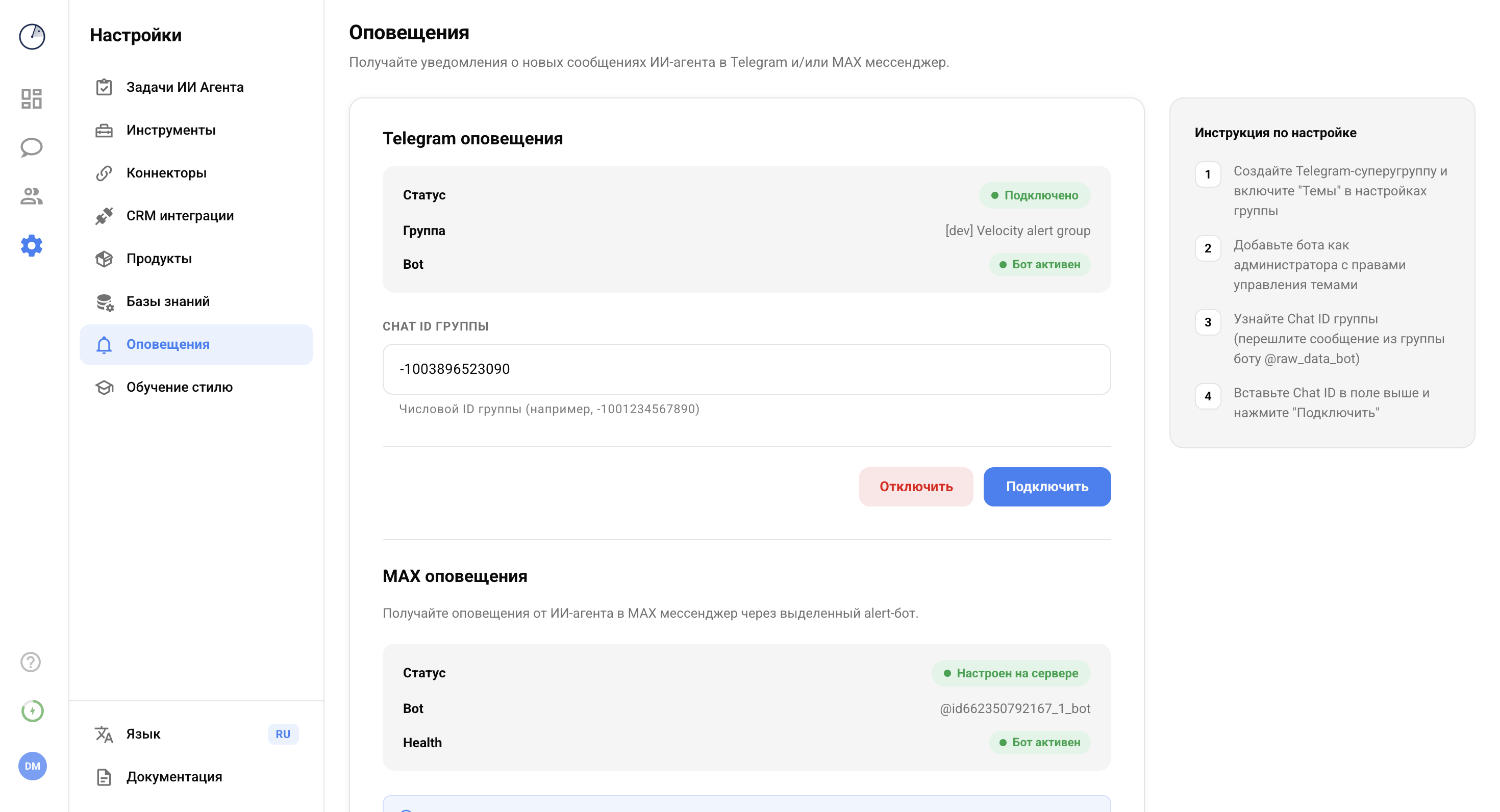1500x812 pixels.
Task: Click the Отключить button
Action: click(916, 487)
